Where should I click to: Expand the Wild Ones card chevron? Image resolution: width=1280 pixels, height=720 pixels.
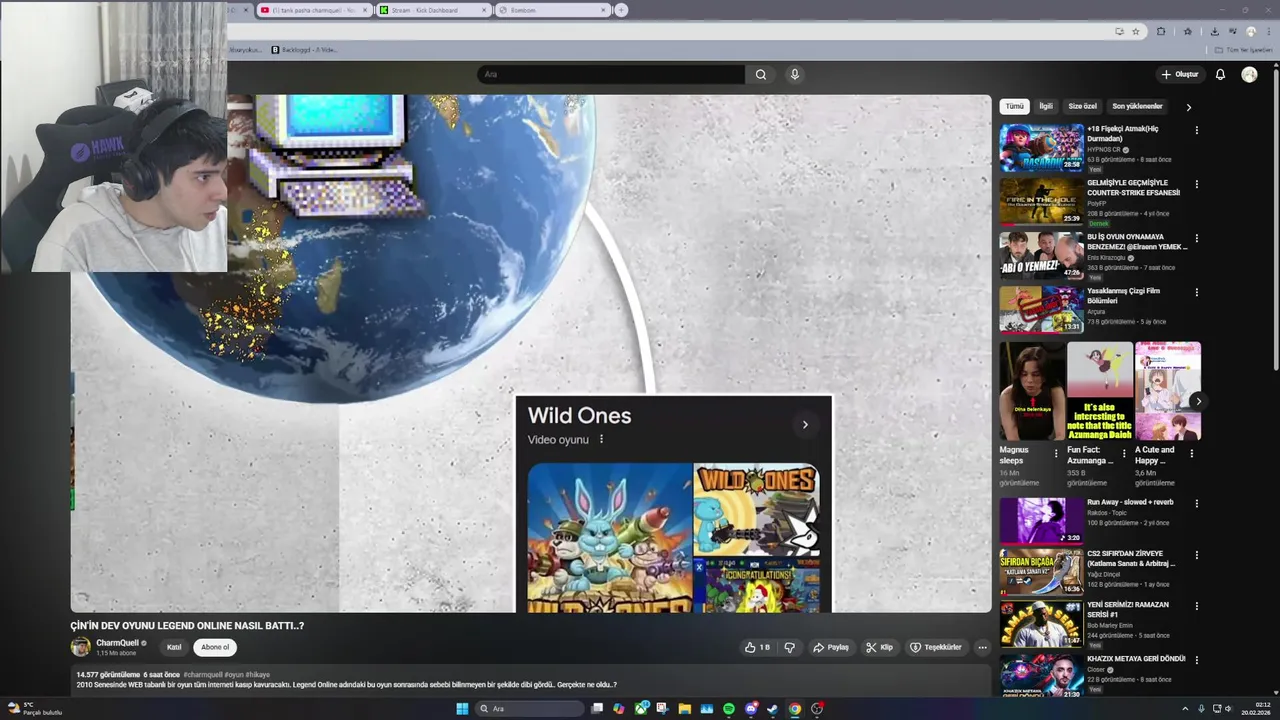tap(805, 424)
